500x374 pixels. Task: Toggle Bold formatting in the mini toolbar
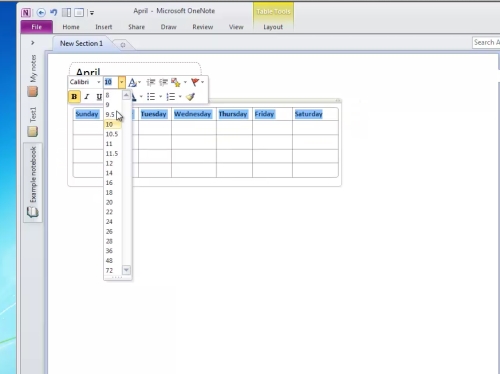[74, 97]
